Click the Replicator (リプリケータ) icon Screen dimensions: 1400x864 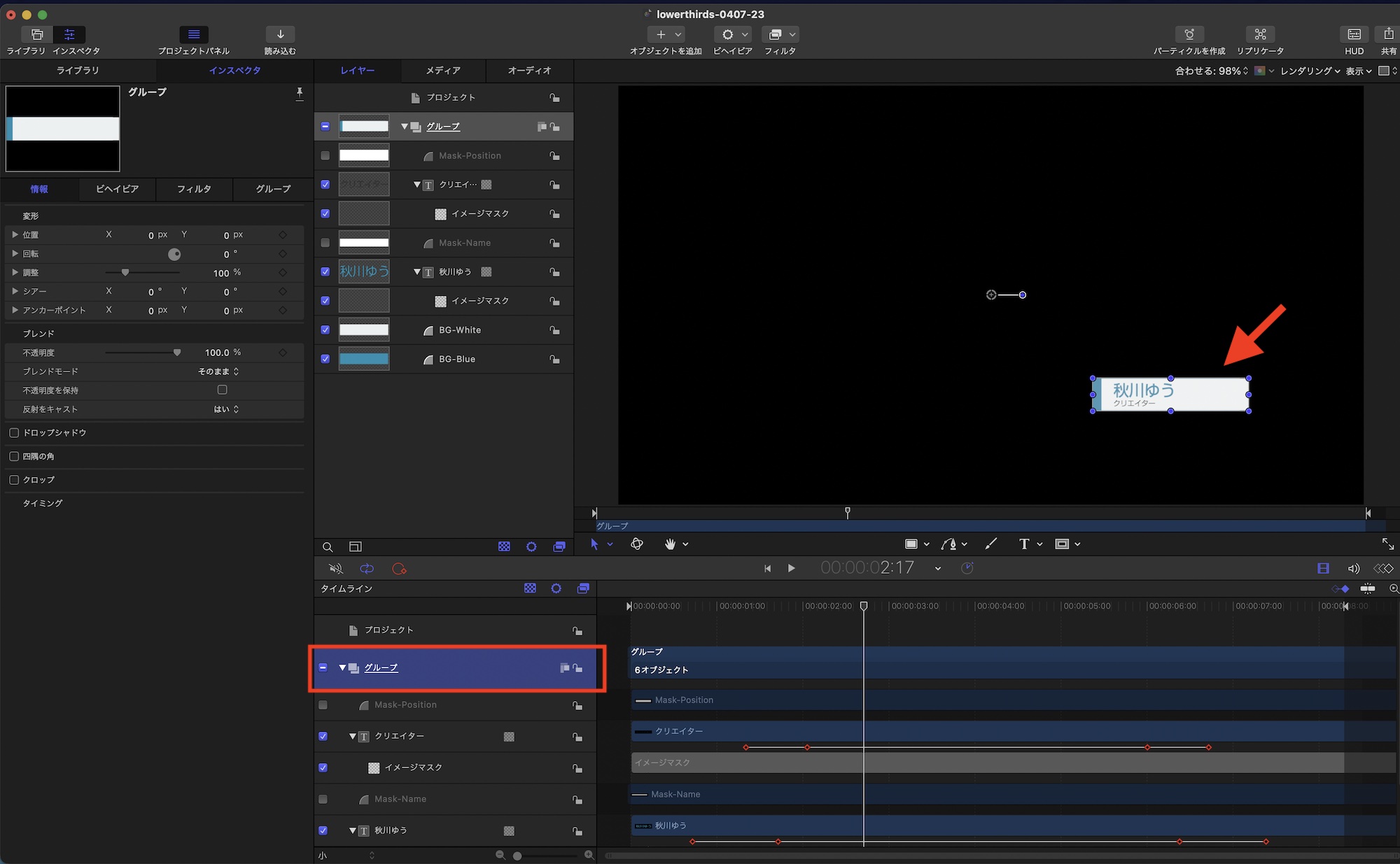[x=1260, y=34]
